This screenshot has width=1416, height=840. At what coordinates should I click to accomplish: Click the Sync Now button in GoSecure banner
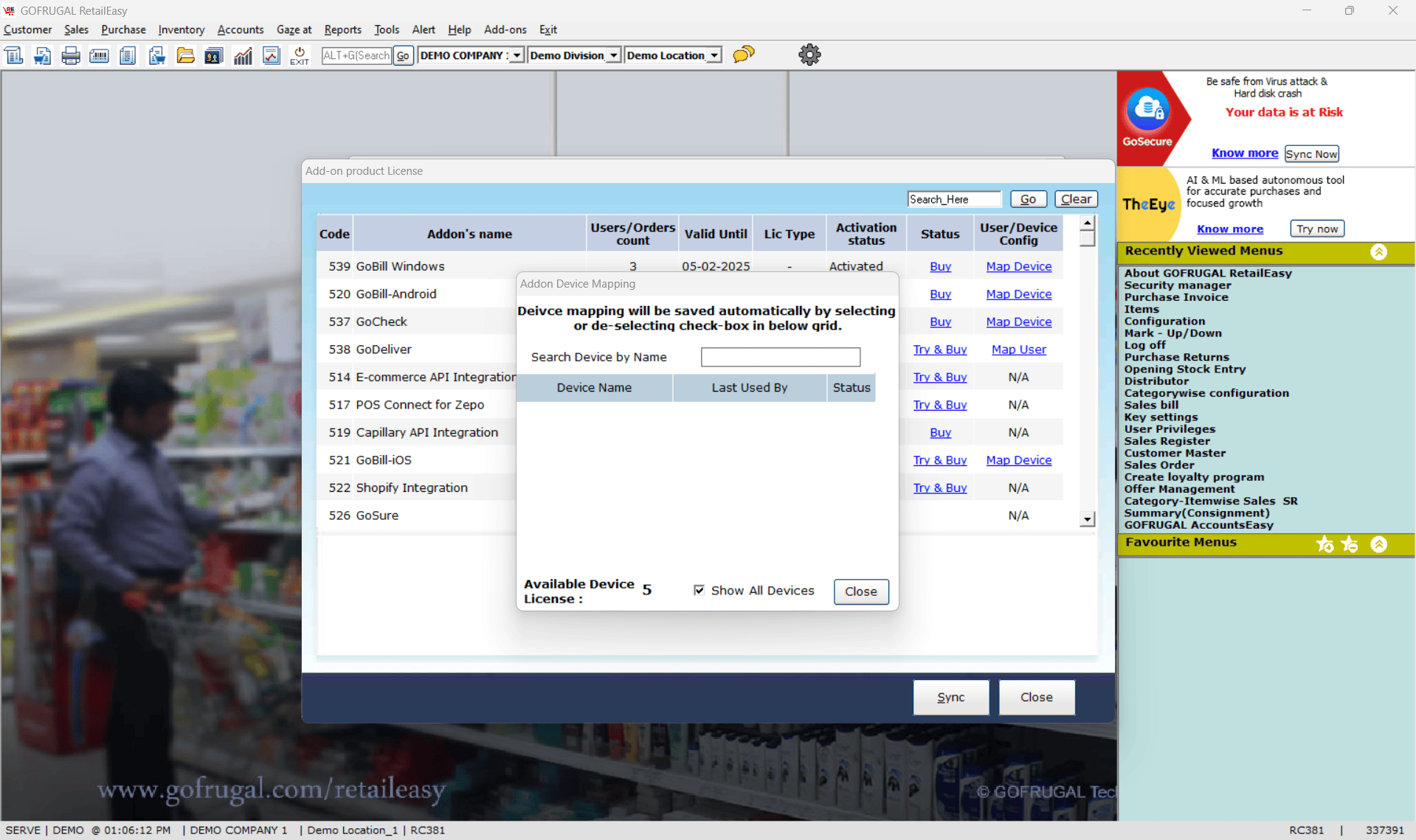1311,153
